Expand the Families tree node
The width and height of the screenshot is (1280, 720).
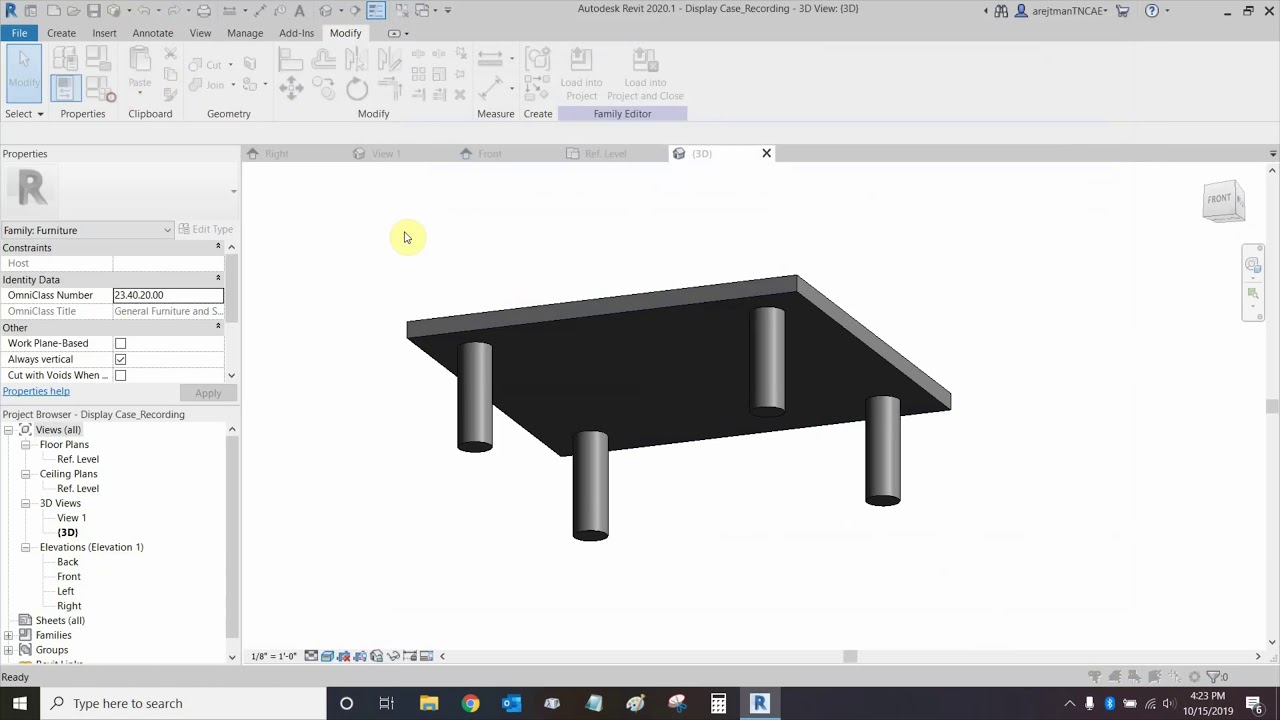point(9,635)
